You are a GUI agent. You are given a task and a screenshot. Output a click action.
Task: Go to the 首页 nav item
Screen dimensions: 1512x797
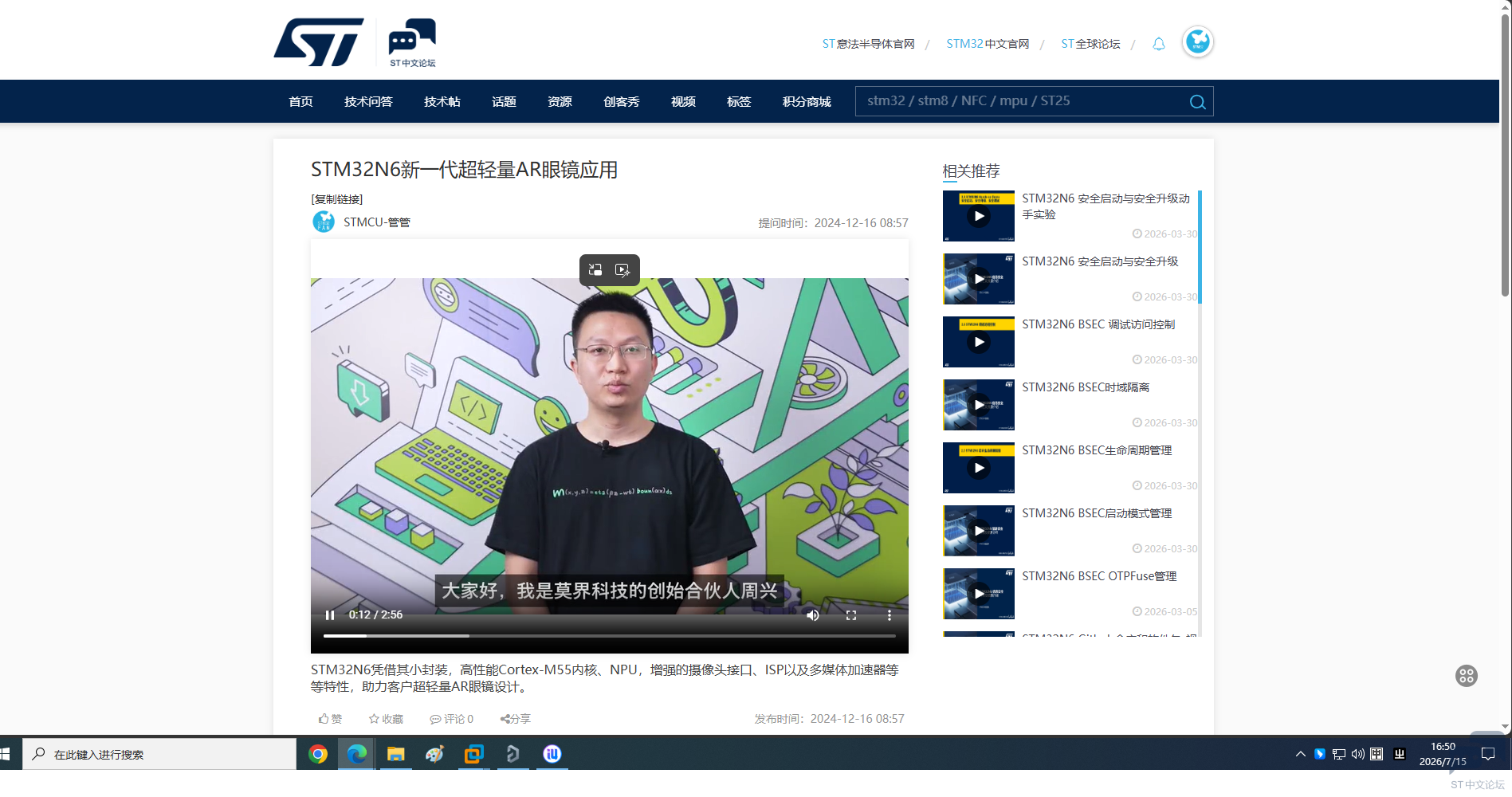[x=300, y=102]
